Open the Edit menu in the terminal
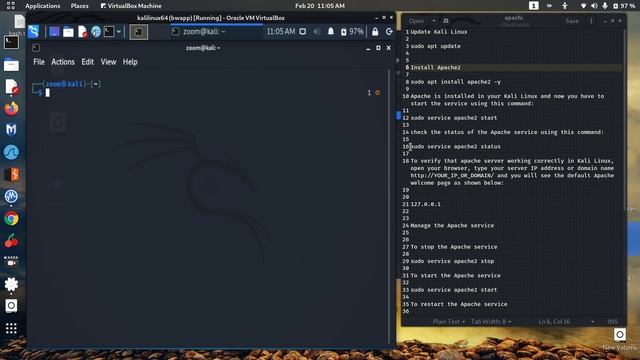 tap(87, 62)
